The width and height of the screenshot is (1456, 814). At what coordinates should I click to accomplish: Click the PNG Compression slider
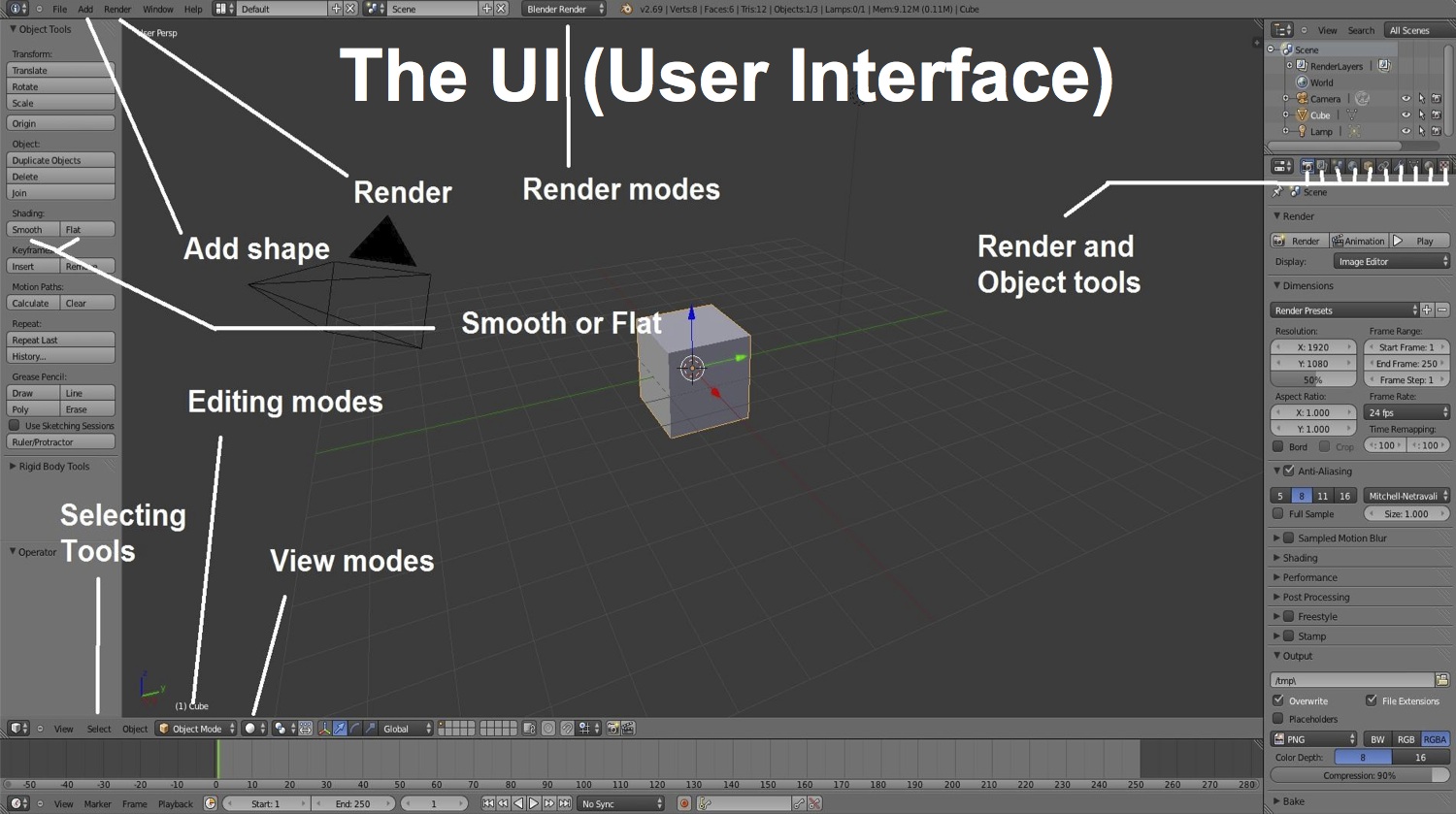pos(1359,775)
